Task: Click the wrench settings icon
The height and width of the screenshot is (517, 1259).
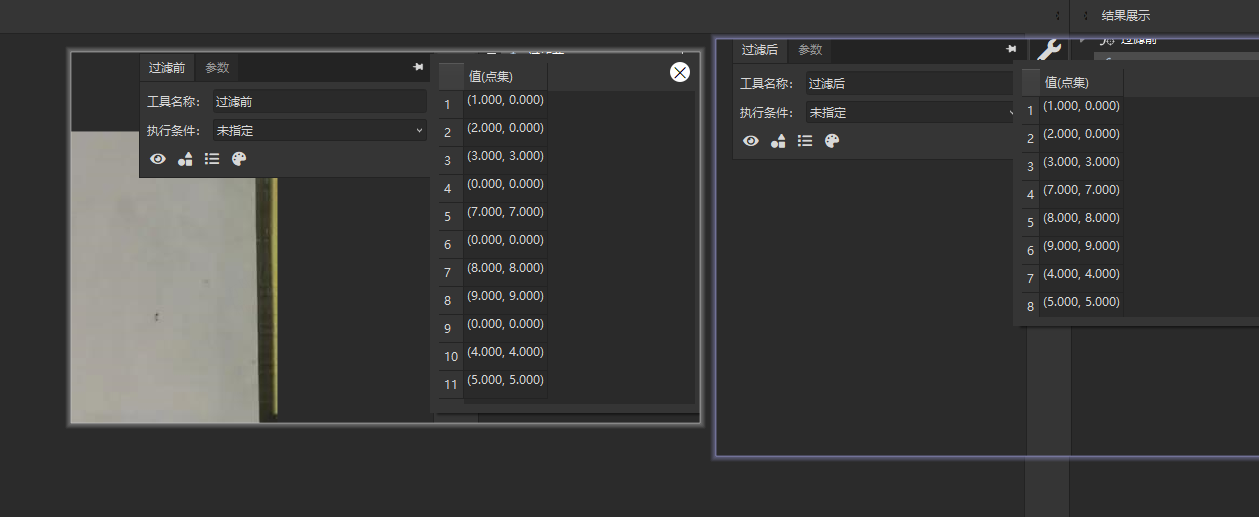Action: [1047, 50]
